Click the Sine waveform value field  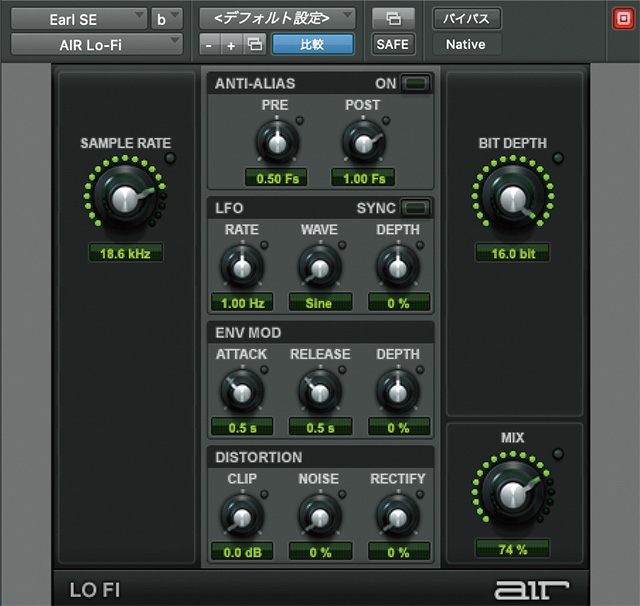[x=320, y=302]
